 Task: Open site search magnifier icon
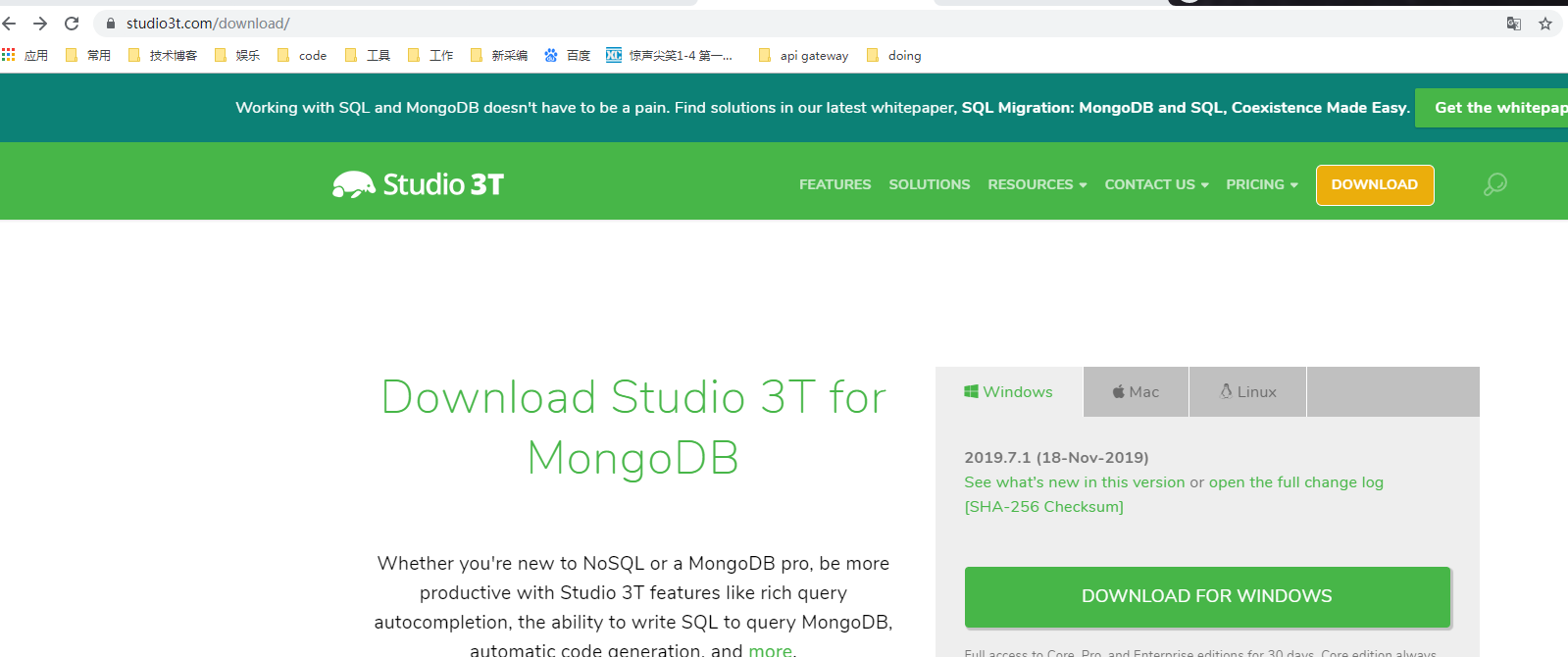tap(1494, 184)
